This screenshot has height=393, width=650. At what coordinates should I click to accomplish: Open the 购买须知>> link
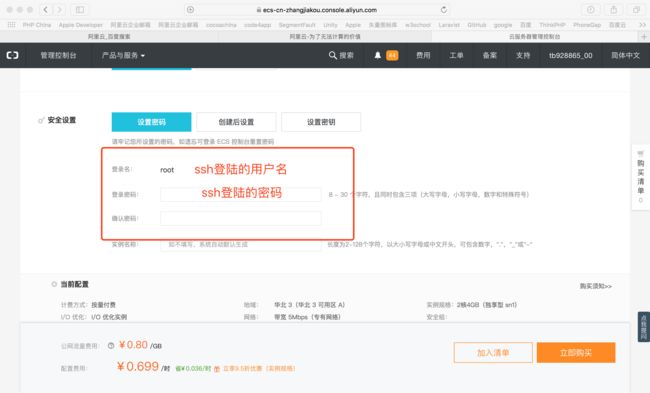[x=596, y=286]
